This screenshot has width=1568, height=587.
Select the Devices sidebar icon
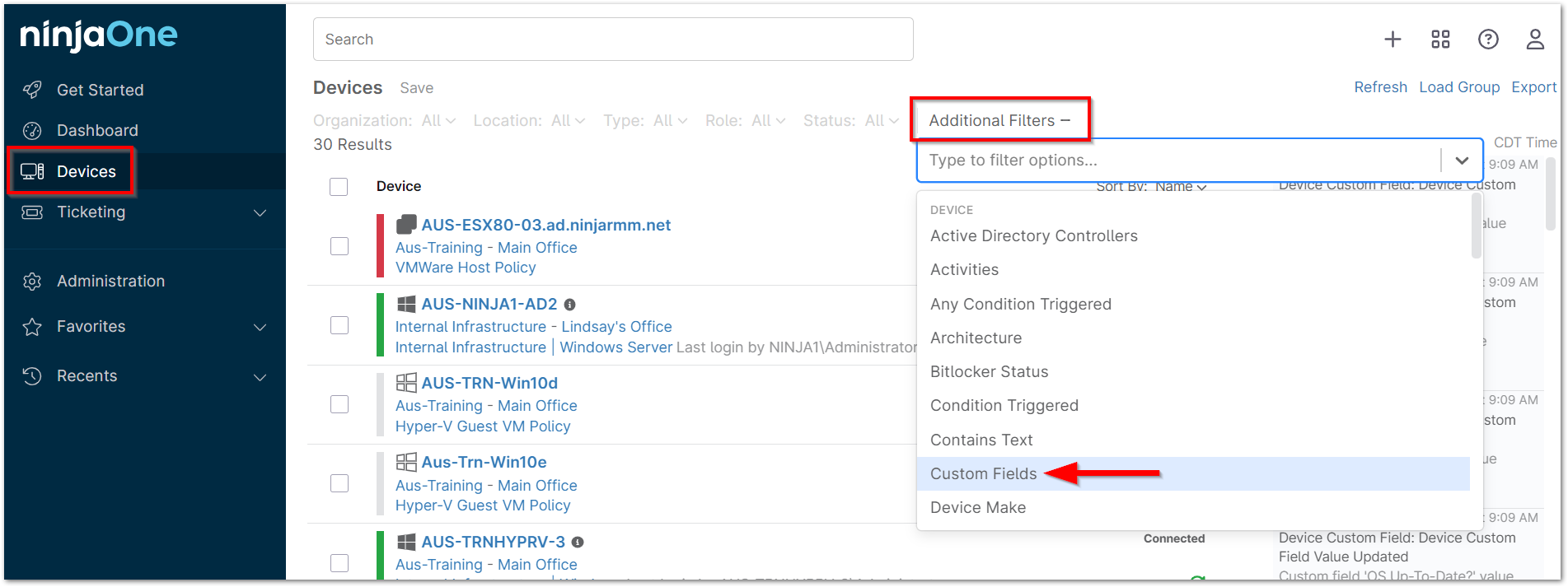(33, 170)
